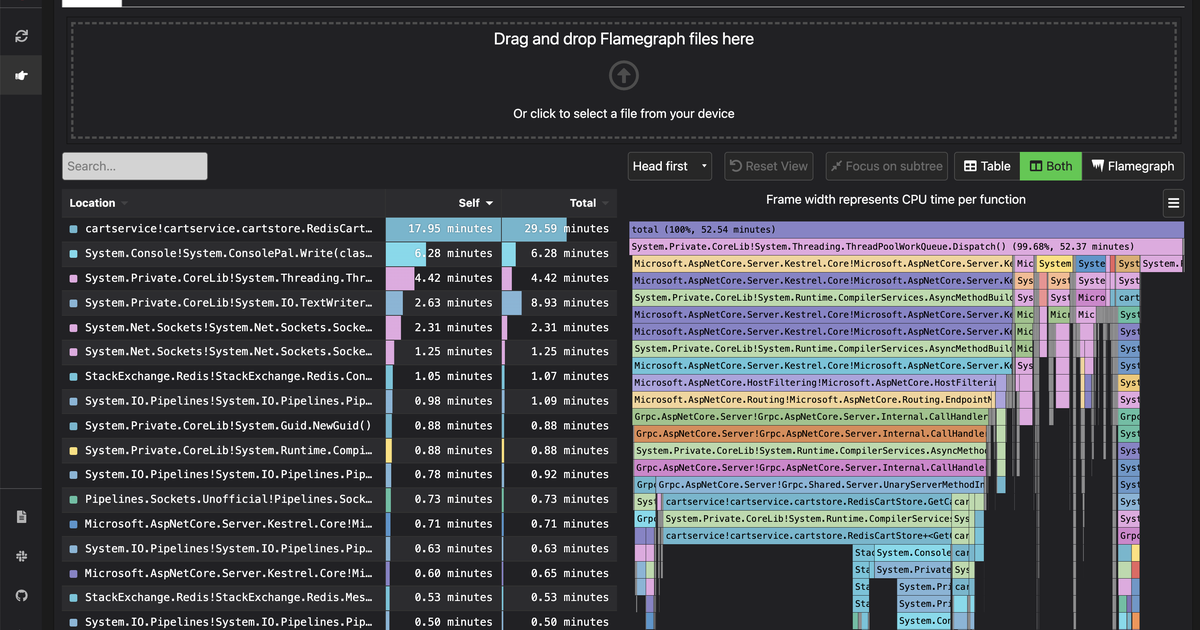Select the System.Guid.NewGuid() row

(339, 426)
